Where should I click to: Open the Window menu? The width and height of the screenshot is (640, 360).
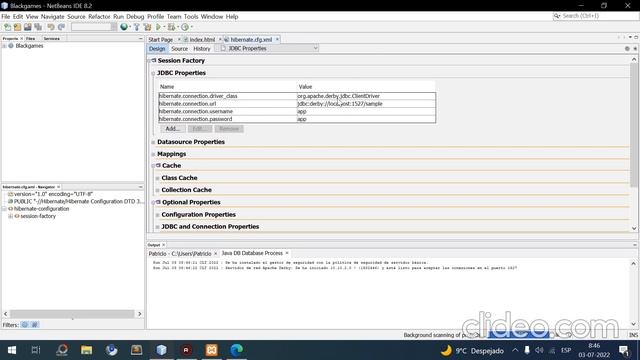(212, 16)
